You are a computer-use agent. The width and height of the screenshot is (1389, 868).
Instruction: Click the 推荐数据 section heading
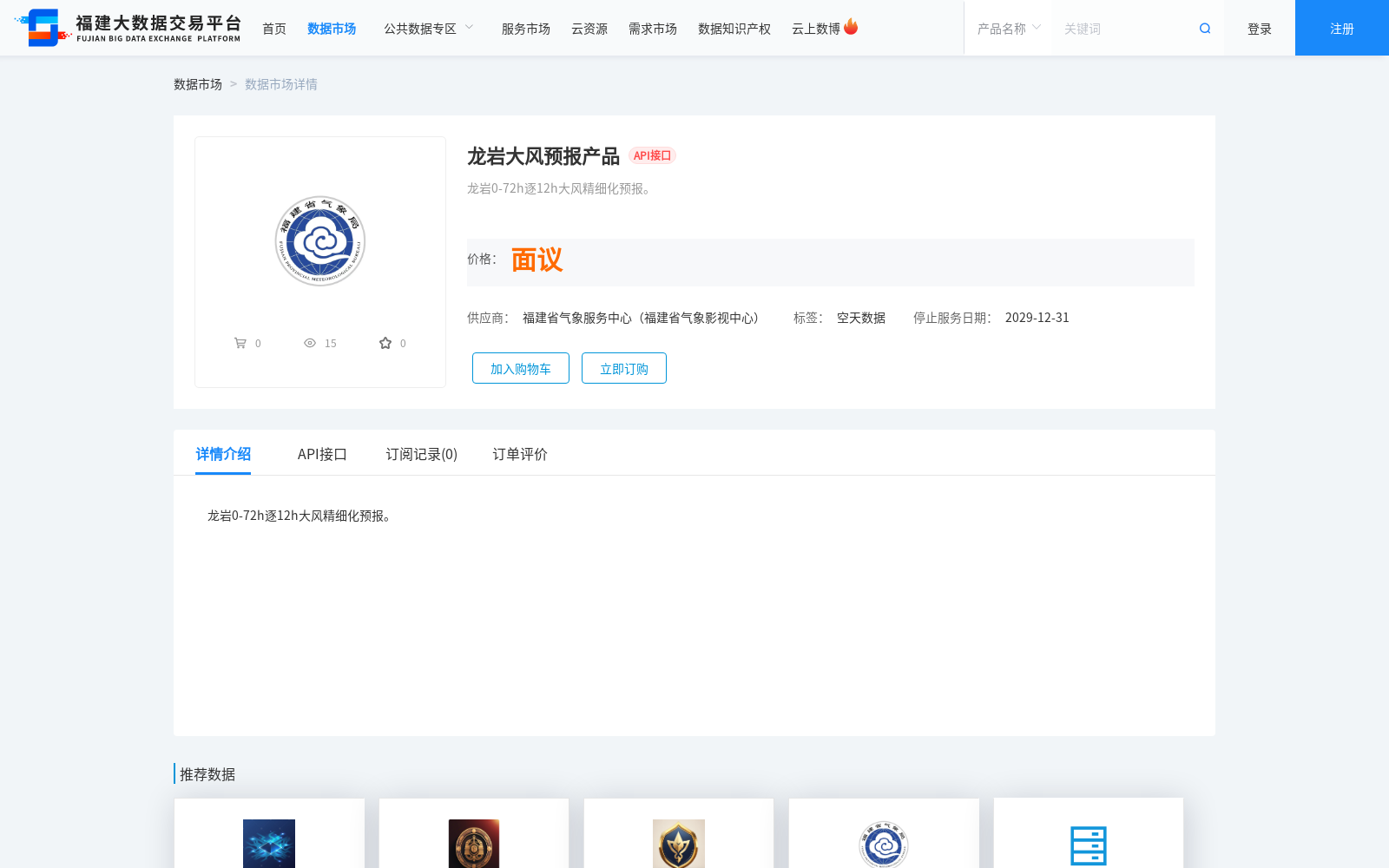pyautogui.click(x=207, y=774)
